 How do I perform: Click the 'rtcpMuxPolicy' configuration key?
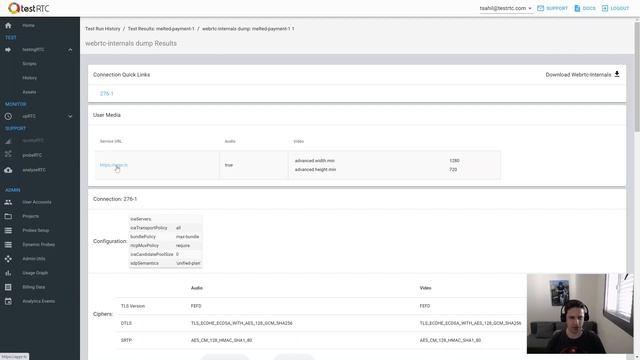(144, 246)
